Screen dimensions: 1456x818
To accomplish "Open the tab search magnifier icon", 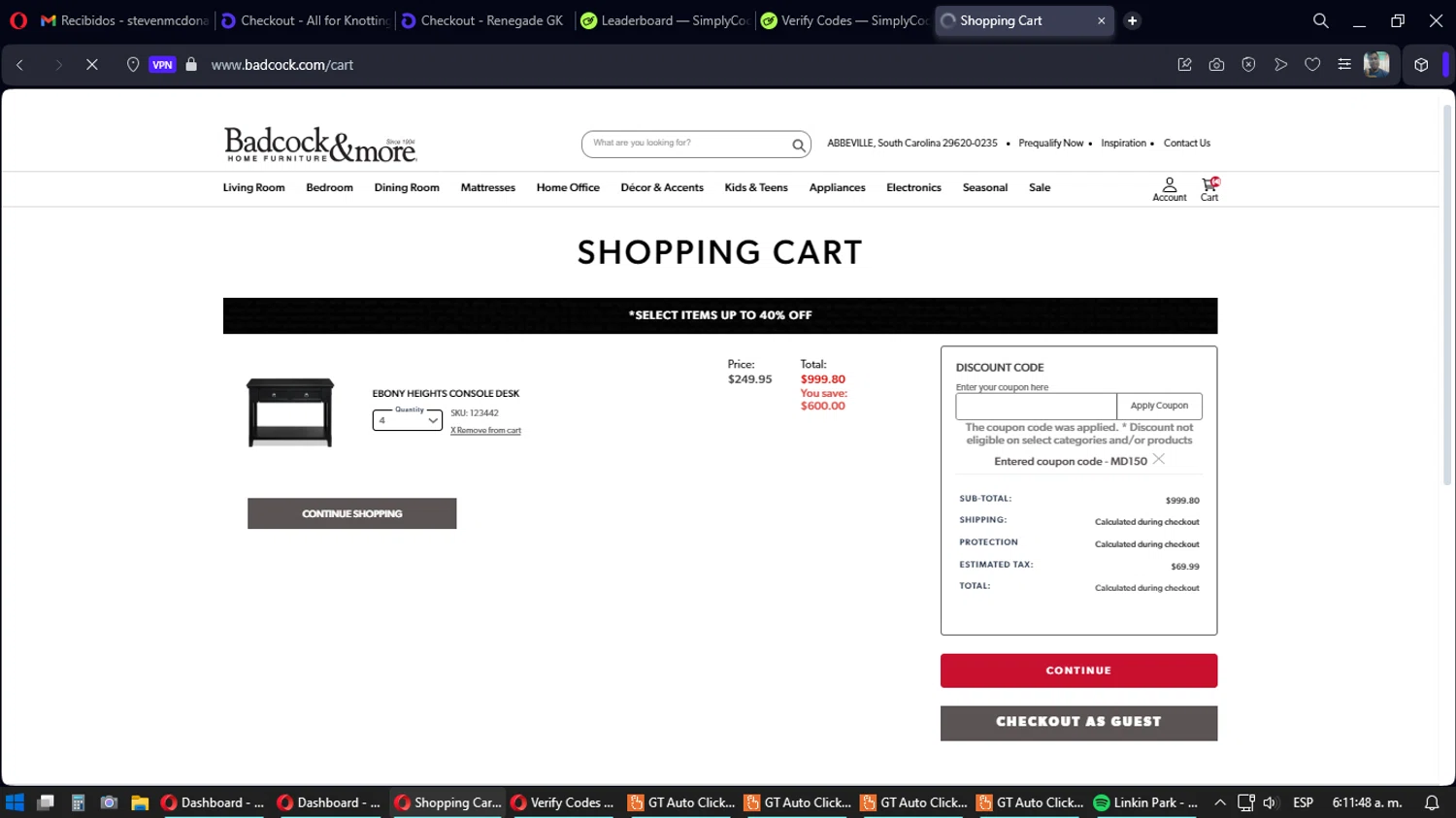I will pyautogui.click(x=1320, y=20).
